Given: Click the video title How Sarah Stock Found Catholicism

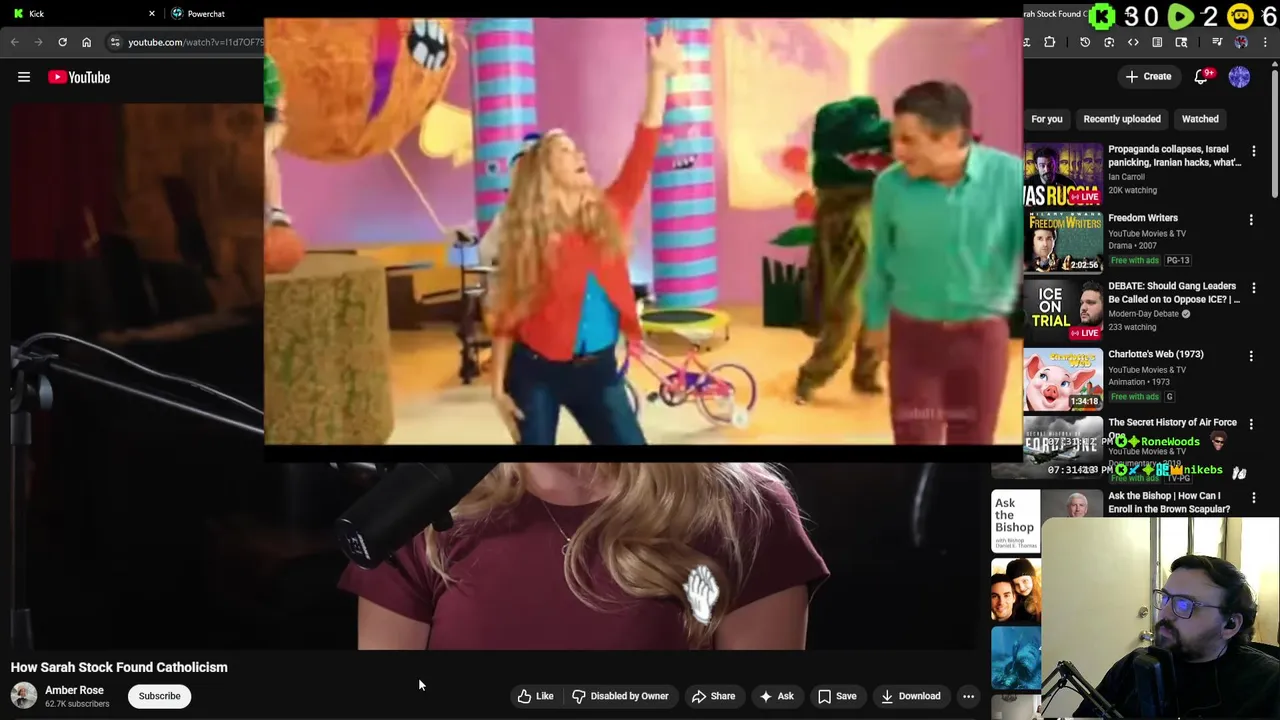Looking at the screenshot, I should [x=119, y=667].
